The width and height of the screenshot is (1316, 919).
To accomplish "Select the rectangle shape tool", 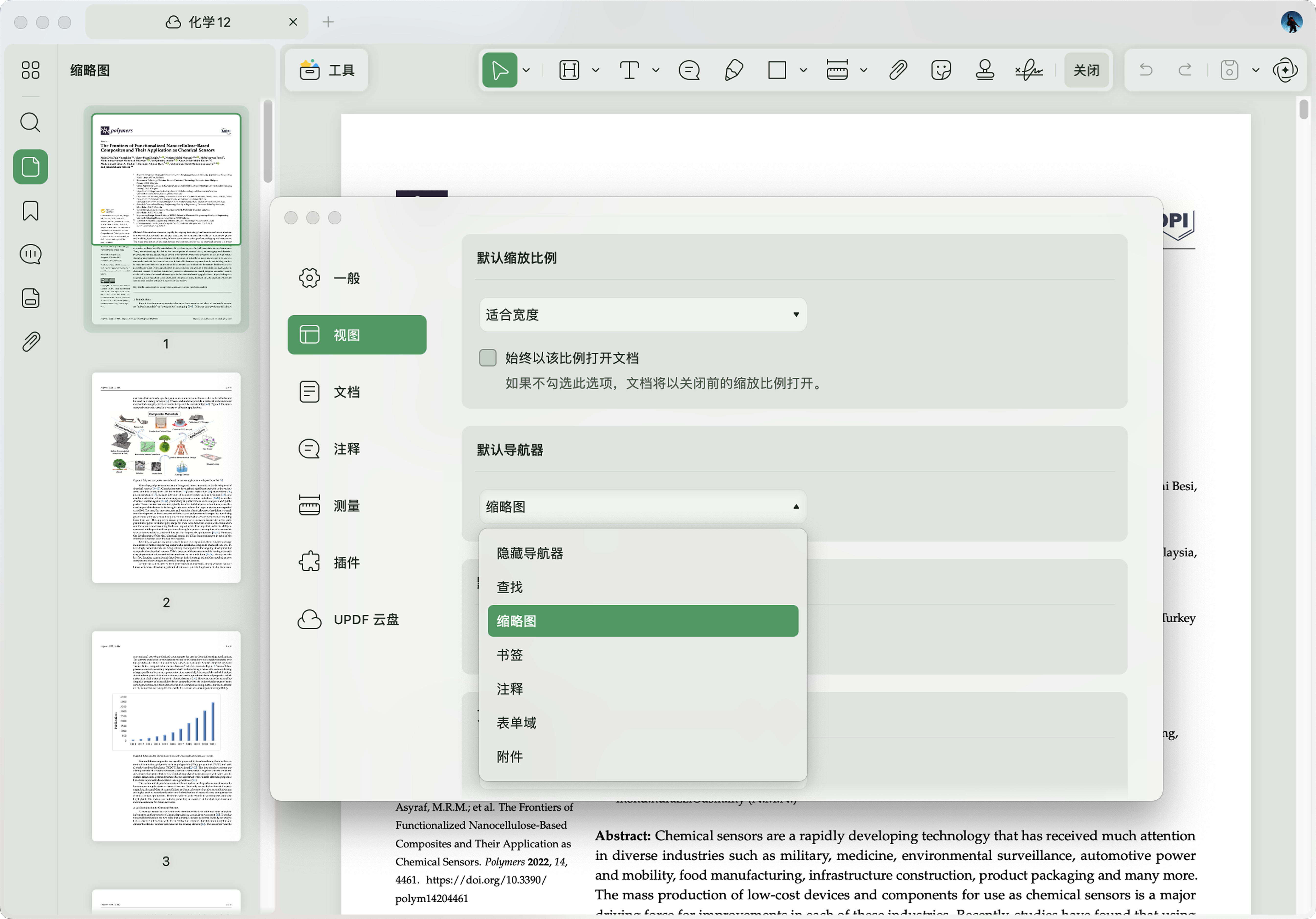I will (x=777, y=70).
